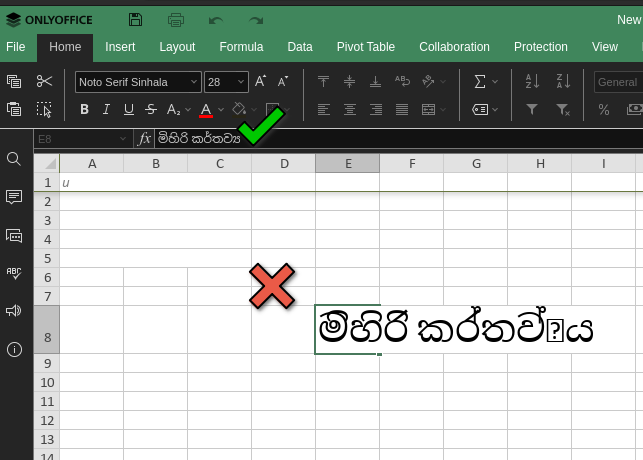Image resolution: width=643 pixels, height=460 pixels.
Task: Align text right in the cell
Action: click(376, 109)
